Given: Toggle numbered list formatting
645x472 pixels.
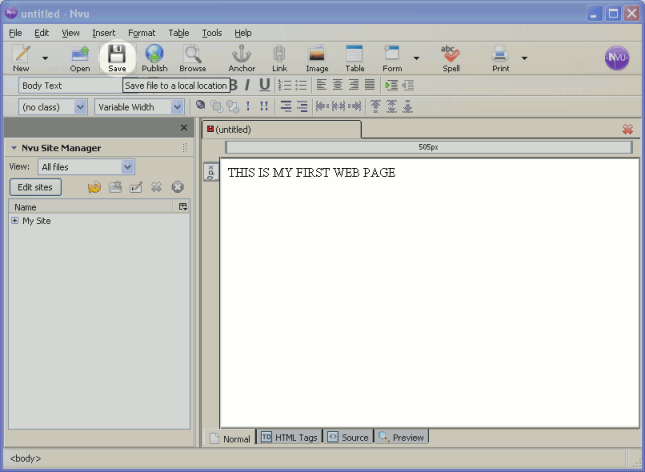Looking at the screenshot, I should click(284, 85).
